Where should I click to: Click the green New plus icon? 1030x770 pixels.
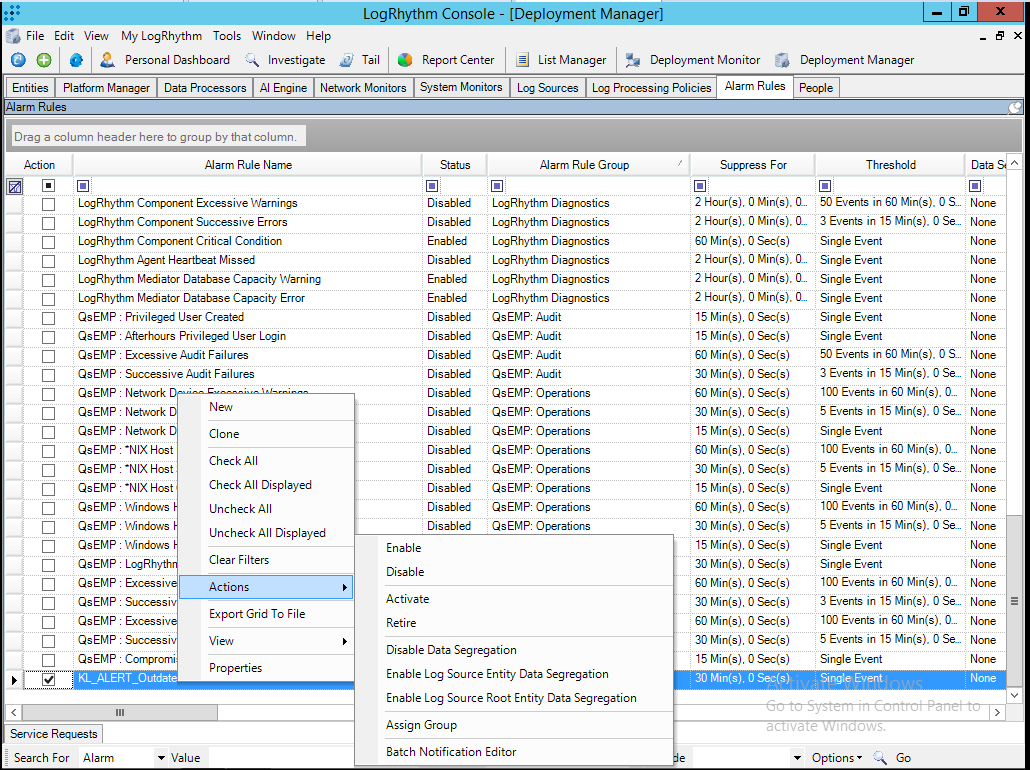[x=44, y=60]
